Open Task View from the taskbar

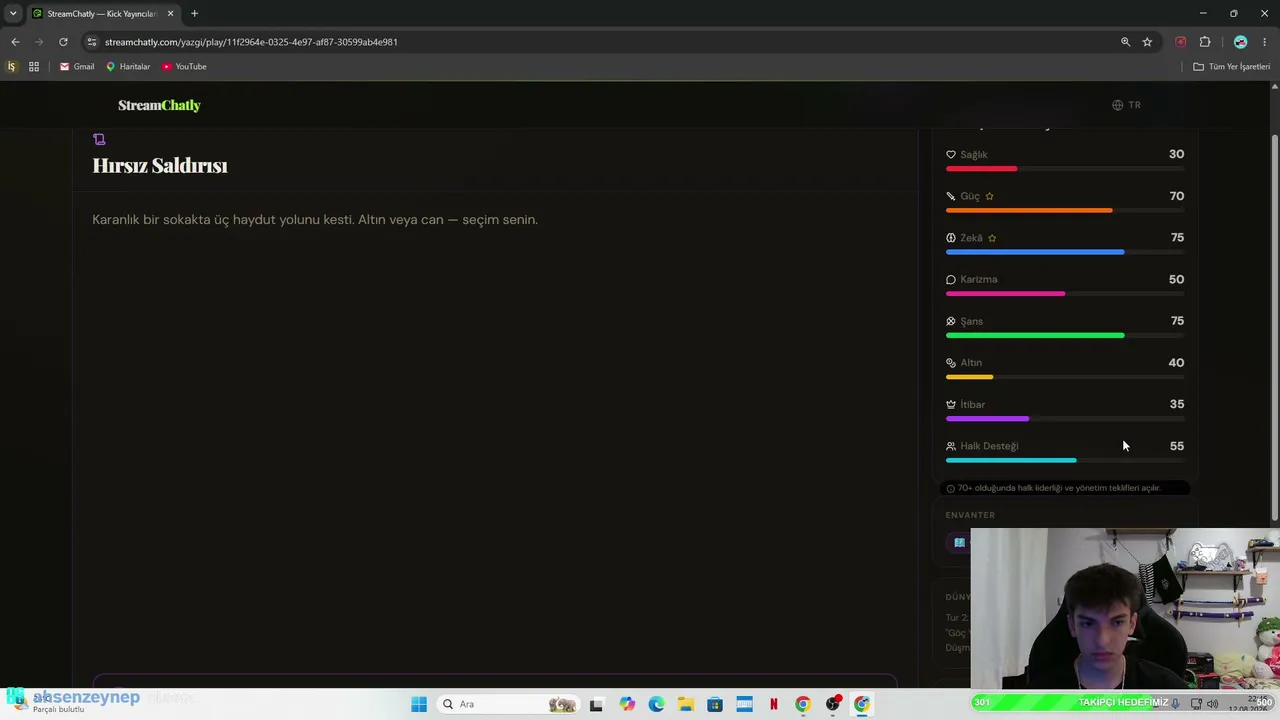point(596,704)
